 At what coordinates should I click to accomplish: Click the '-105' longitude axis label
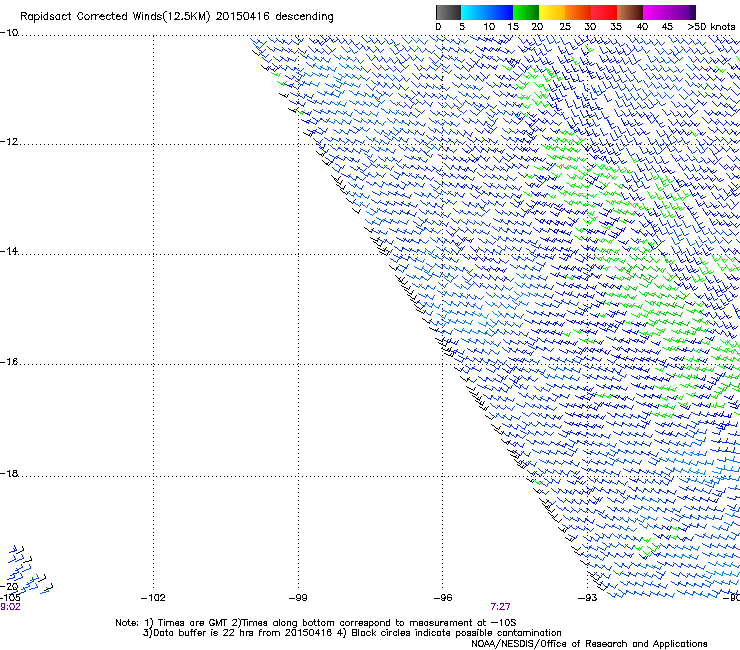click(x=10, y=598)
